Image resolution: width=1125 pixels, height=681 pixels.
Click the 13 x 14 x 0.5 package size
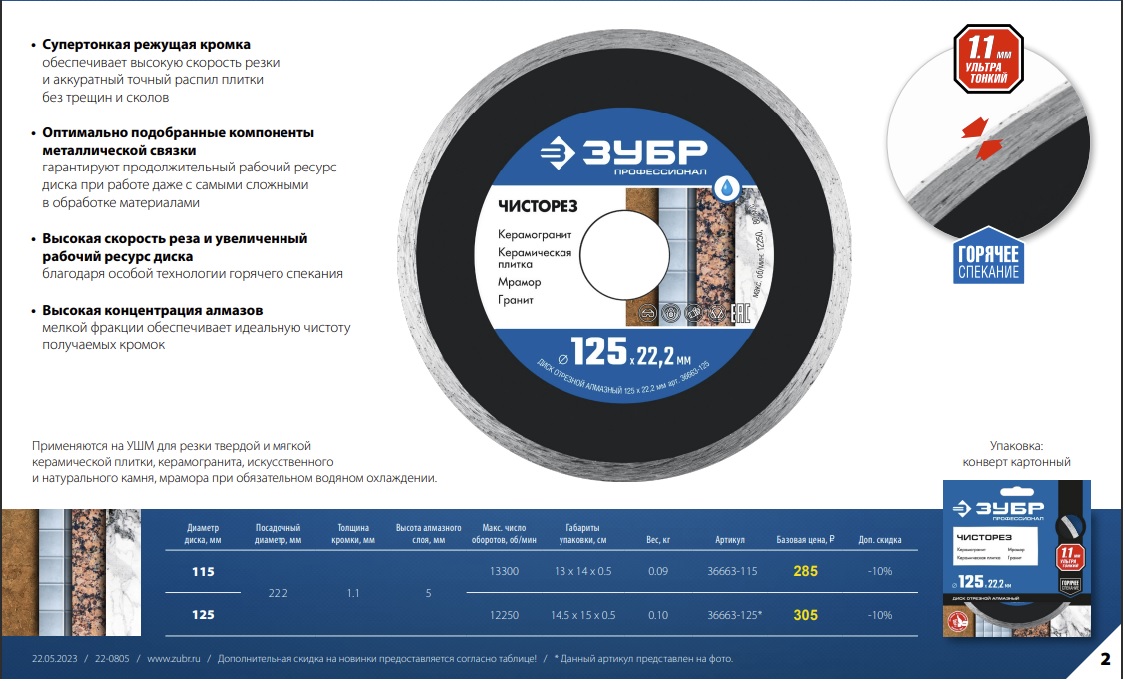coord(583,572)
